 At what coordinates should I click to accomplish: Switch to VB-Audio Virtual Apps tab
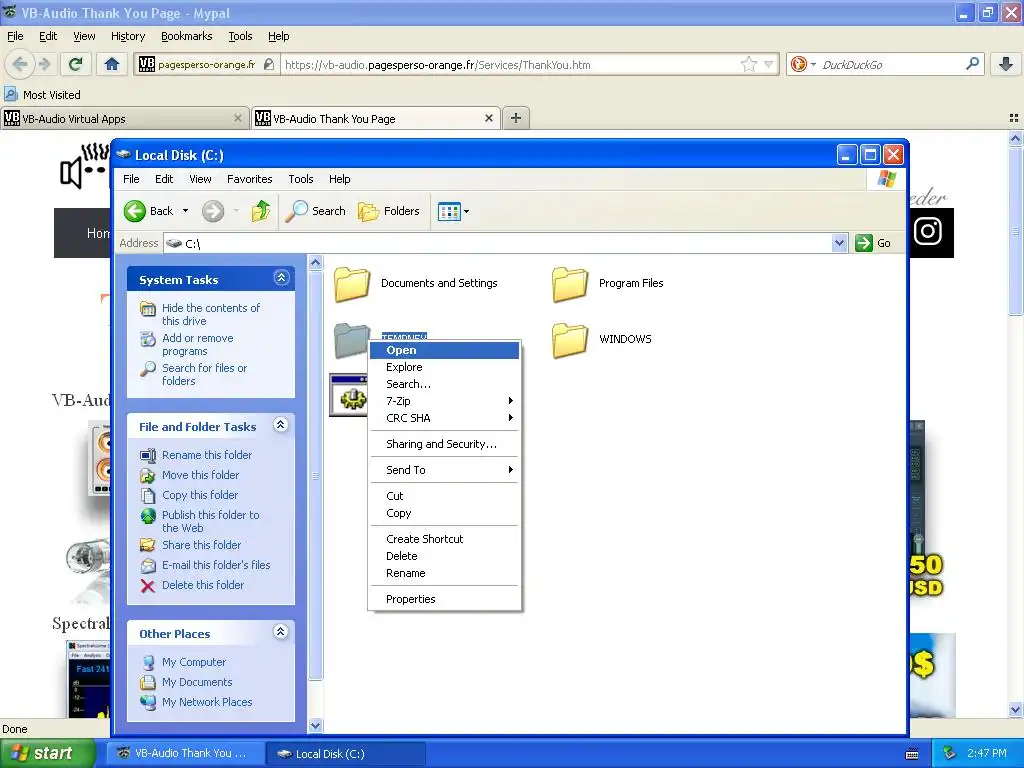pos(124,119)
